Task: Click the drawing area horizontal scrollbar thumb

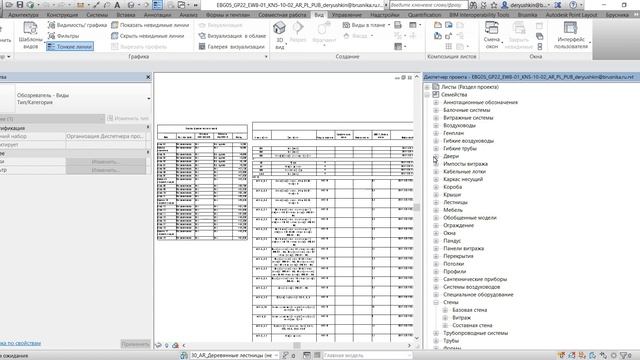Action: pos(297,345)
